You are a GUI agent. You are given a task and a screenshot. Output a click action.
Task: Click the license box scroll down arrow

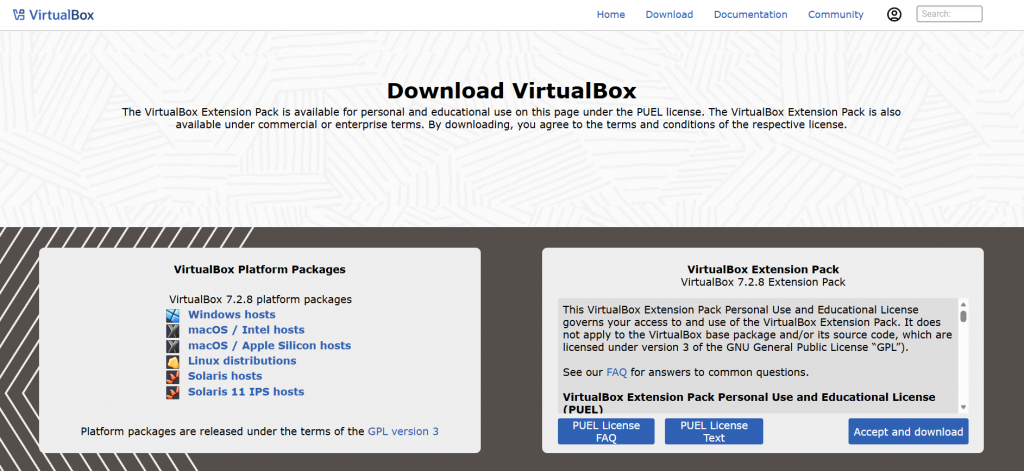pyautogui.click(x=963, y=407)
